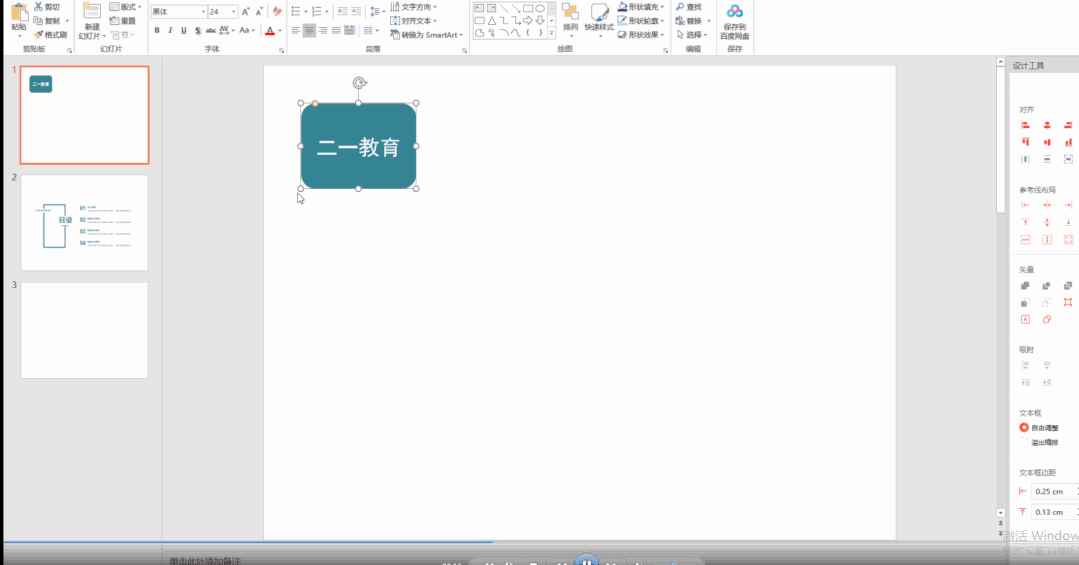The image size is (1079, 565).
Task: Toggle justify text alignment
Action: tap(336, 30)
